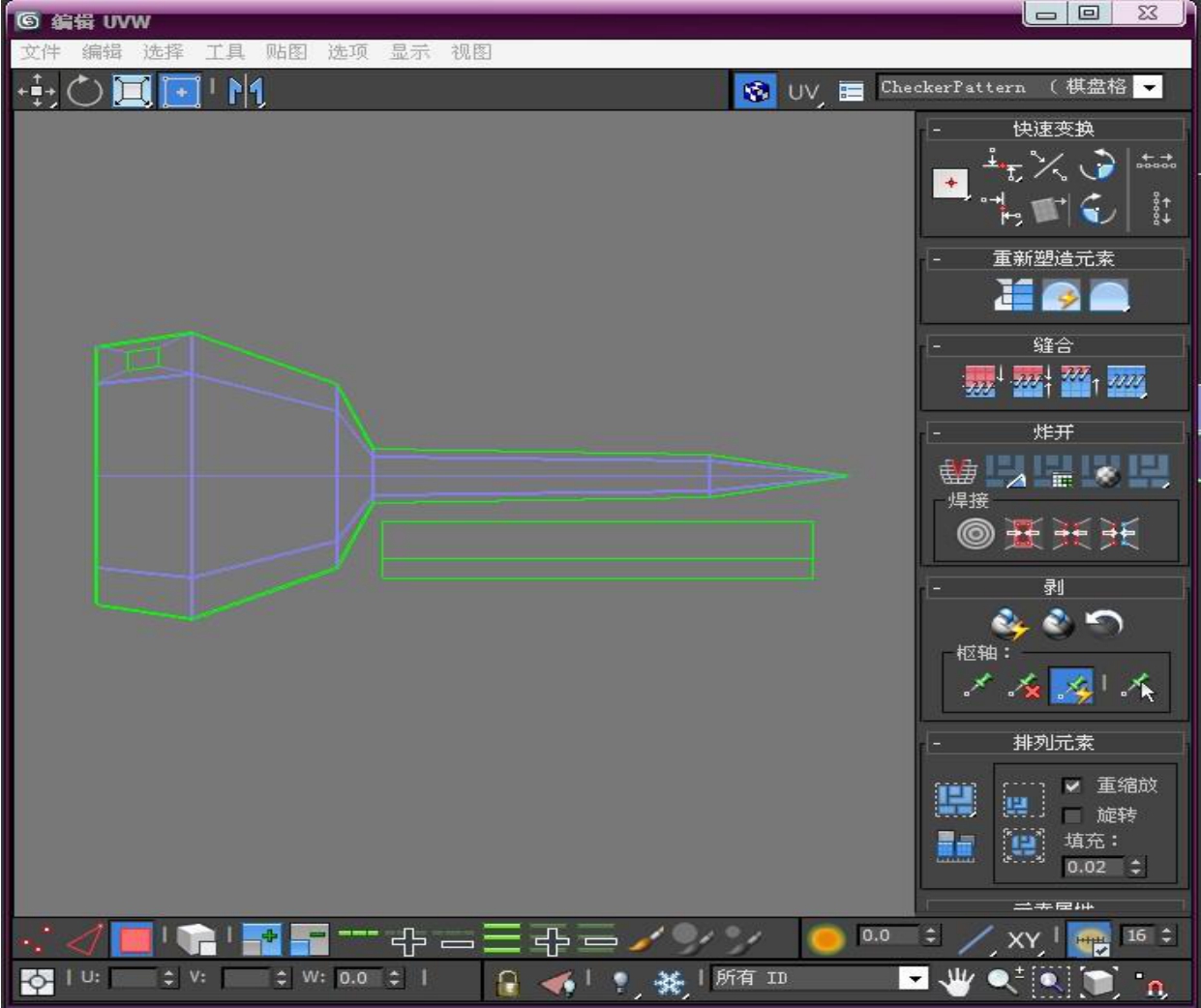Click the Relax custom dome icon
1201x1008 pixels.
pos(1109,295)
